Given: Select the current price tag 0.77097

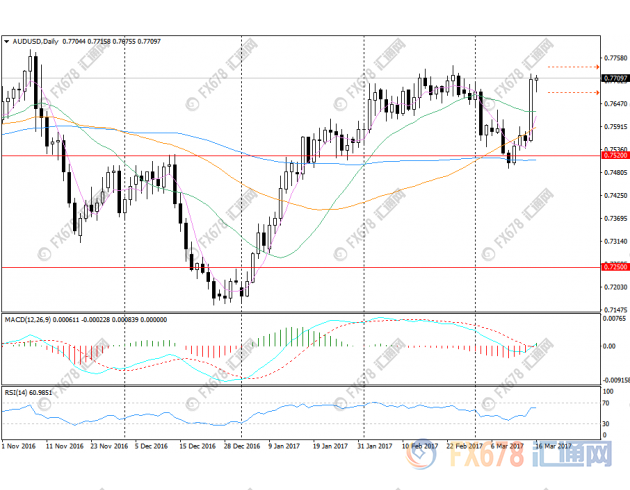Looking at the screenshot, I should [615, 77].
